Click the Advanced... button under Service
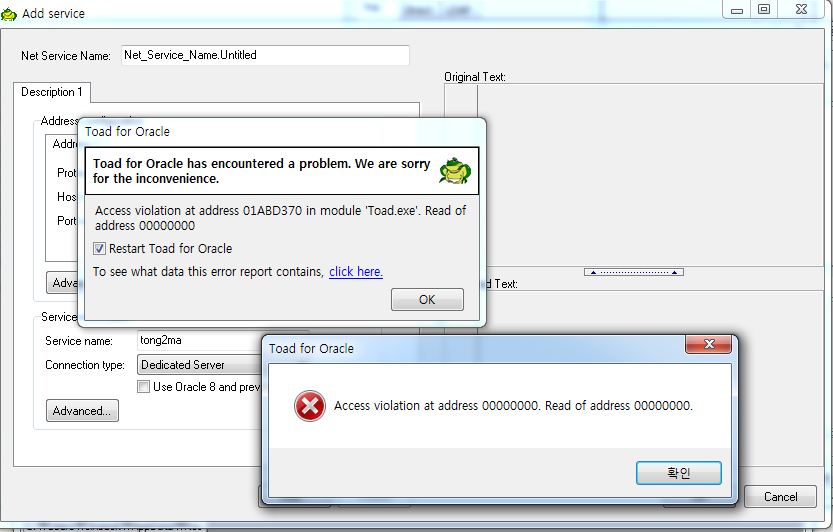 [82, 411]
